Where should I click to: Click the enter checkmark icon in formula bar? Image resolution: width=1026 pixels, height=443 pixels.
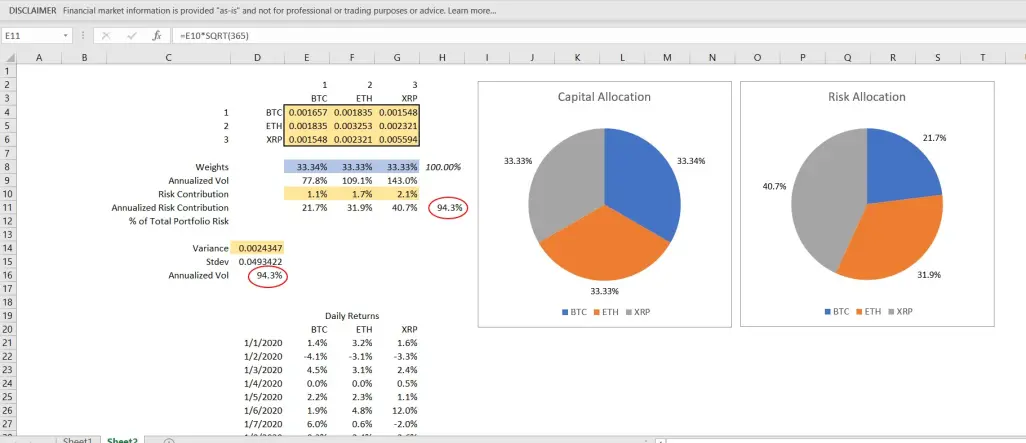pos(132,36)
